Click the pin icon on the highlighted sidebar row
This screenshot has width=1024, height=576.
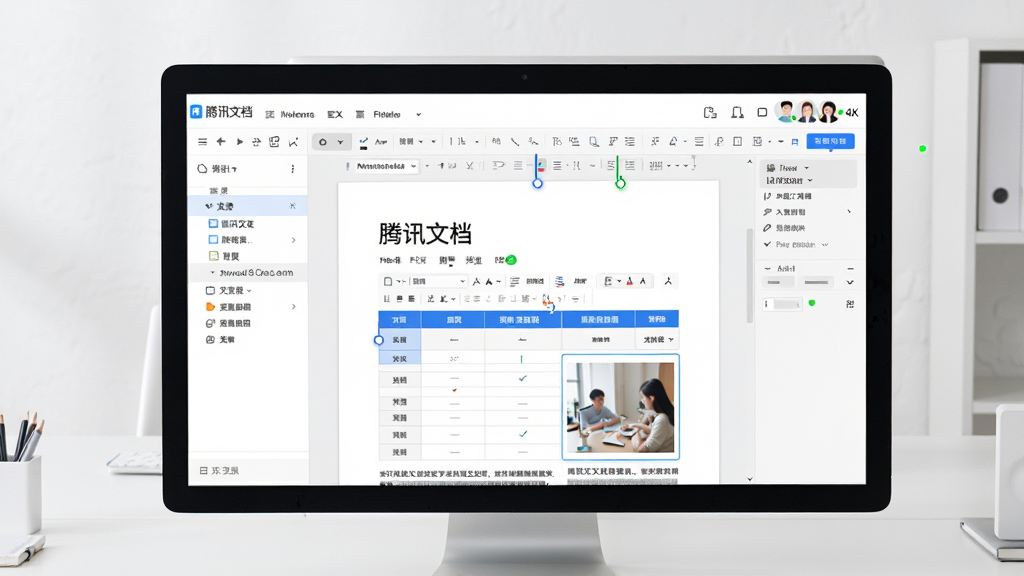tap(293, 206)
